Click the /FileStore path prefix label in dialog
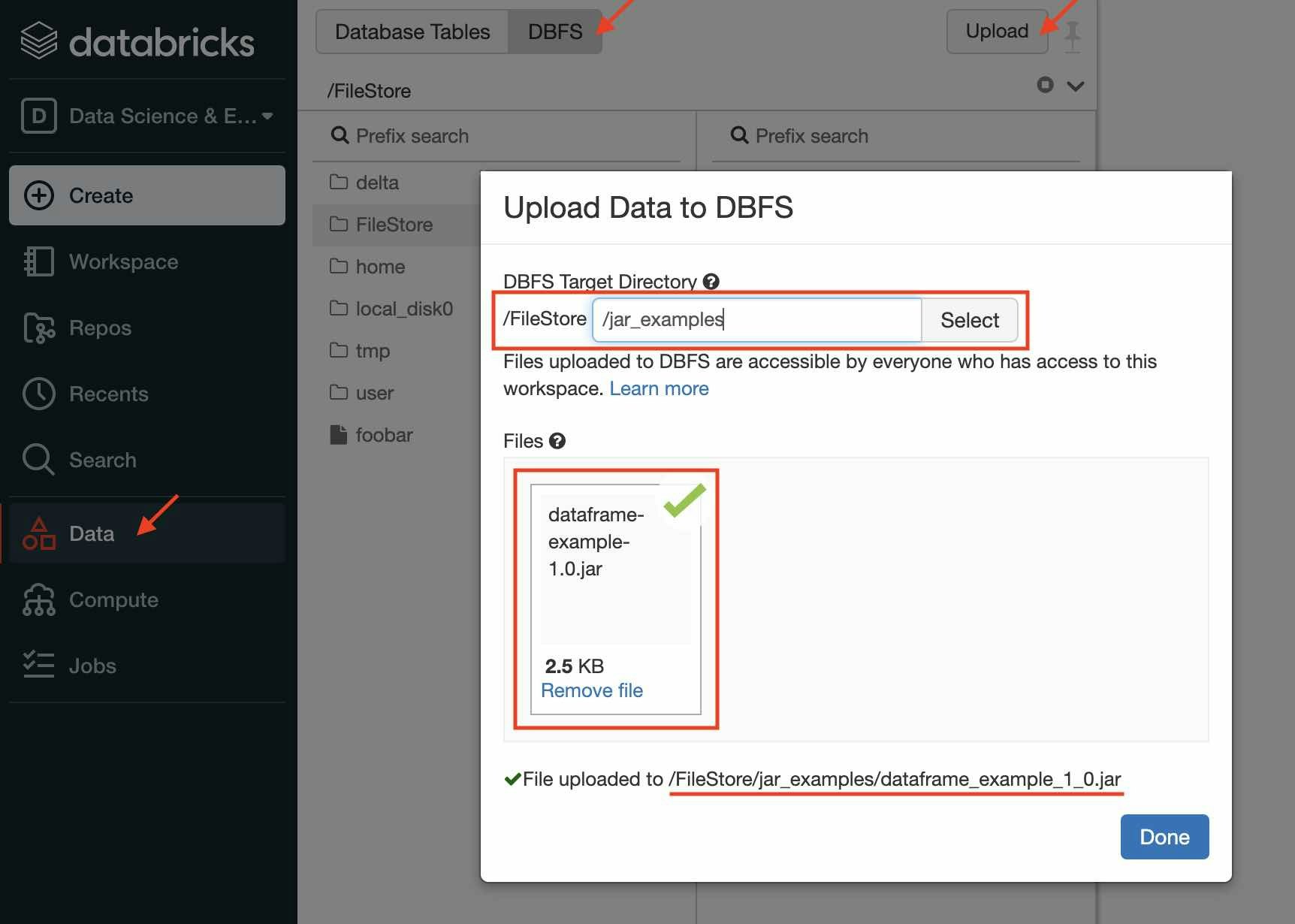1295x924 pixels. (545, 319)
